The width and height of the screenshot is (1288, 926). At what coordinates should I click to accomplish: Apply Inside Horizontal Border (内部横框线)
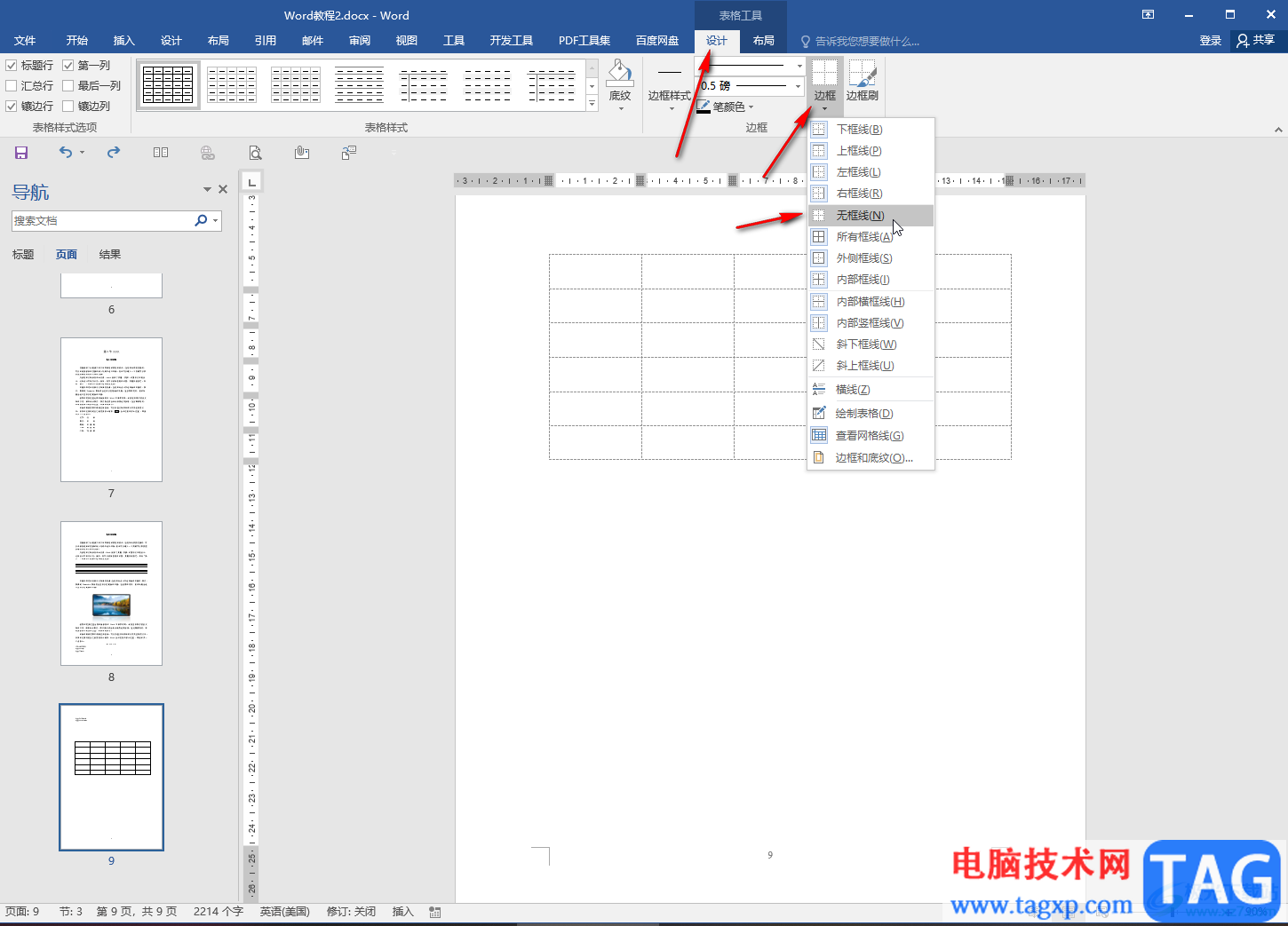[x=871, y=302]
